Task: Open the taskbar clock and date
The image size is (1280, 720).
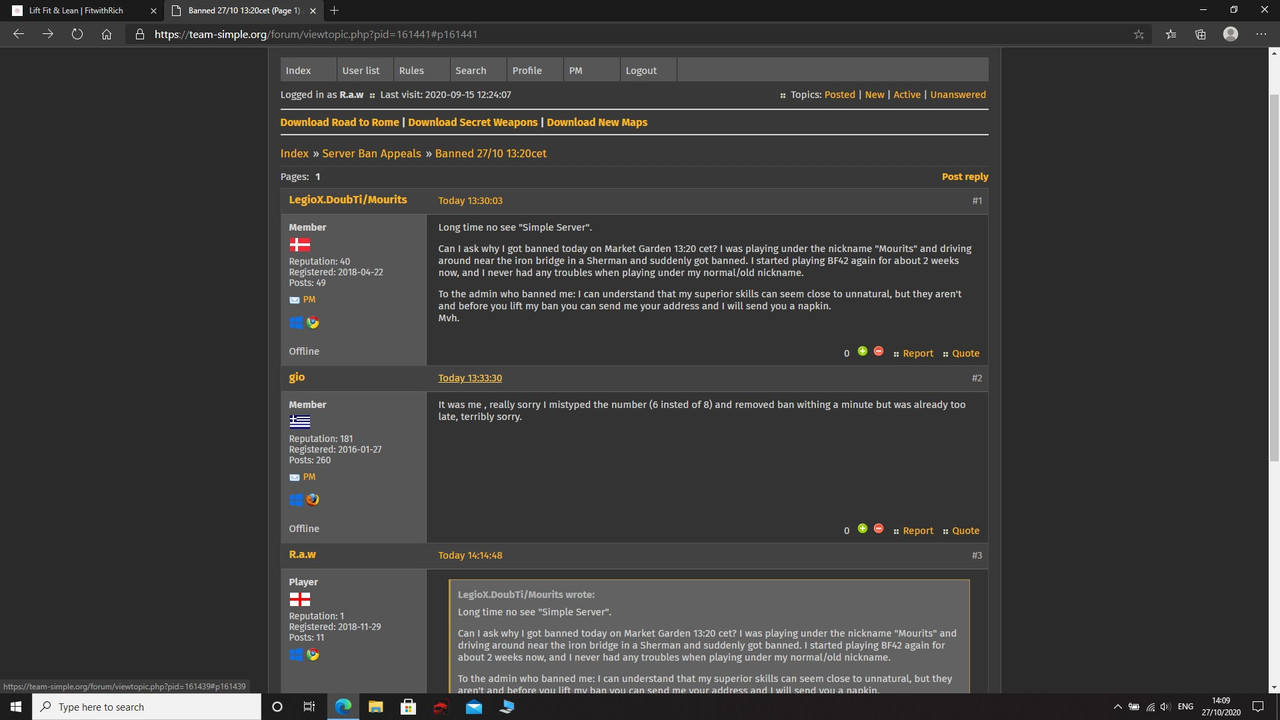Action: (1221, 707)
